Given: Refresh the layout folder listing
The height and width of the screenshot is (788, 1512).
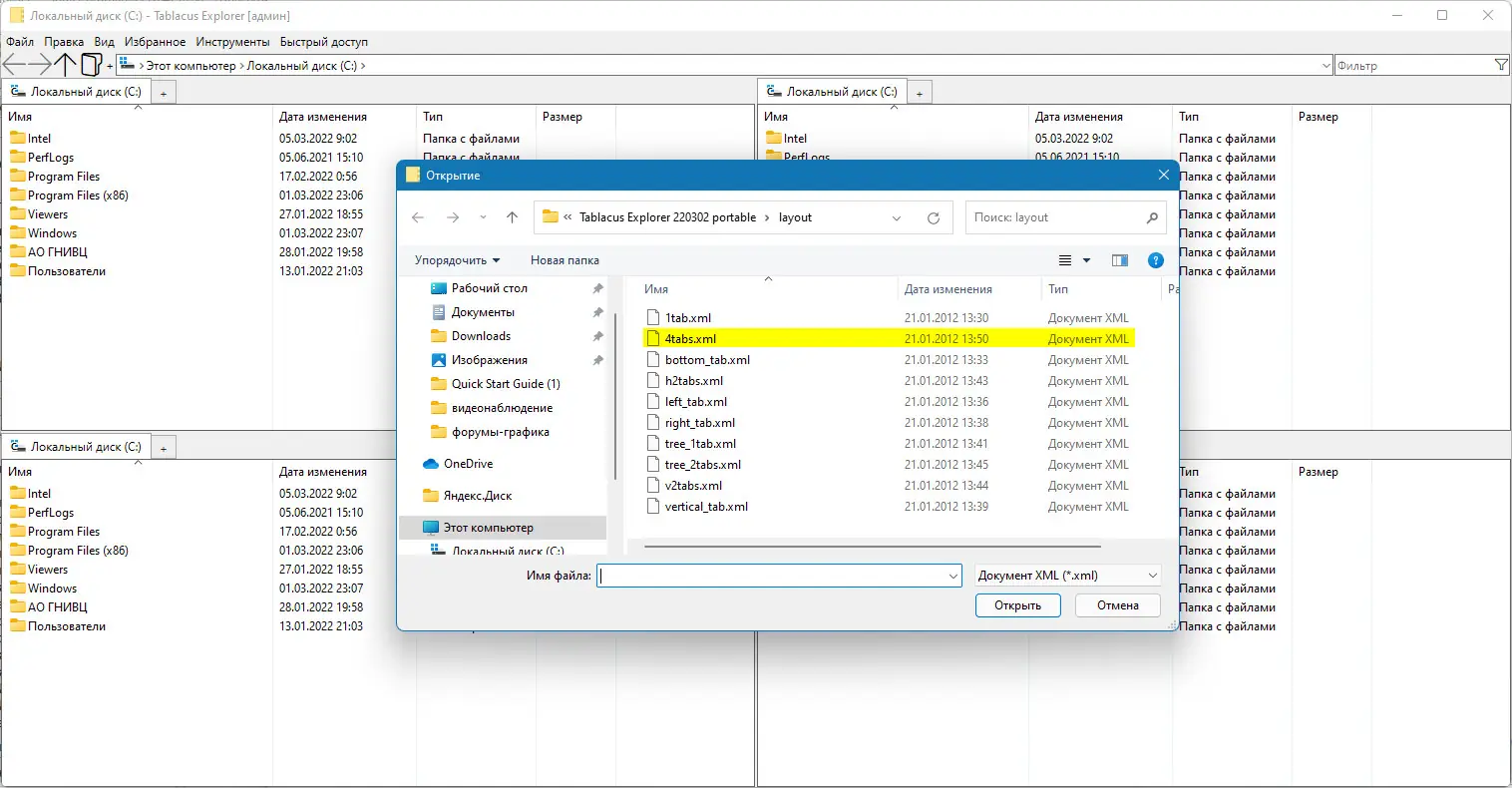Looking at the screenshot, I should tap(934, 217).
